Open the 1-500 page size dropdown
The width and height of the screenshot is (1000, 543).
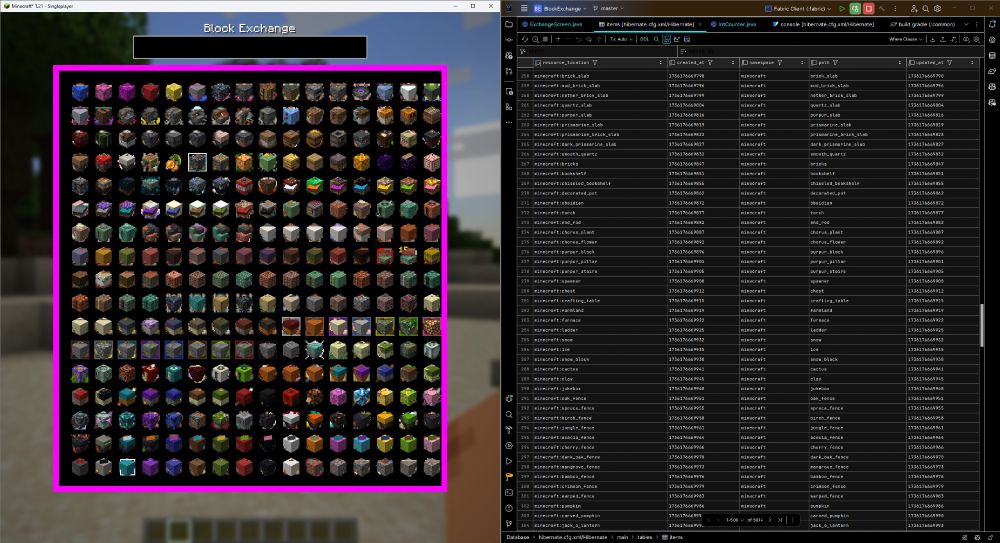point(735,520)
